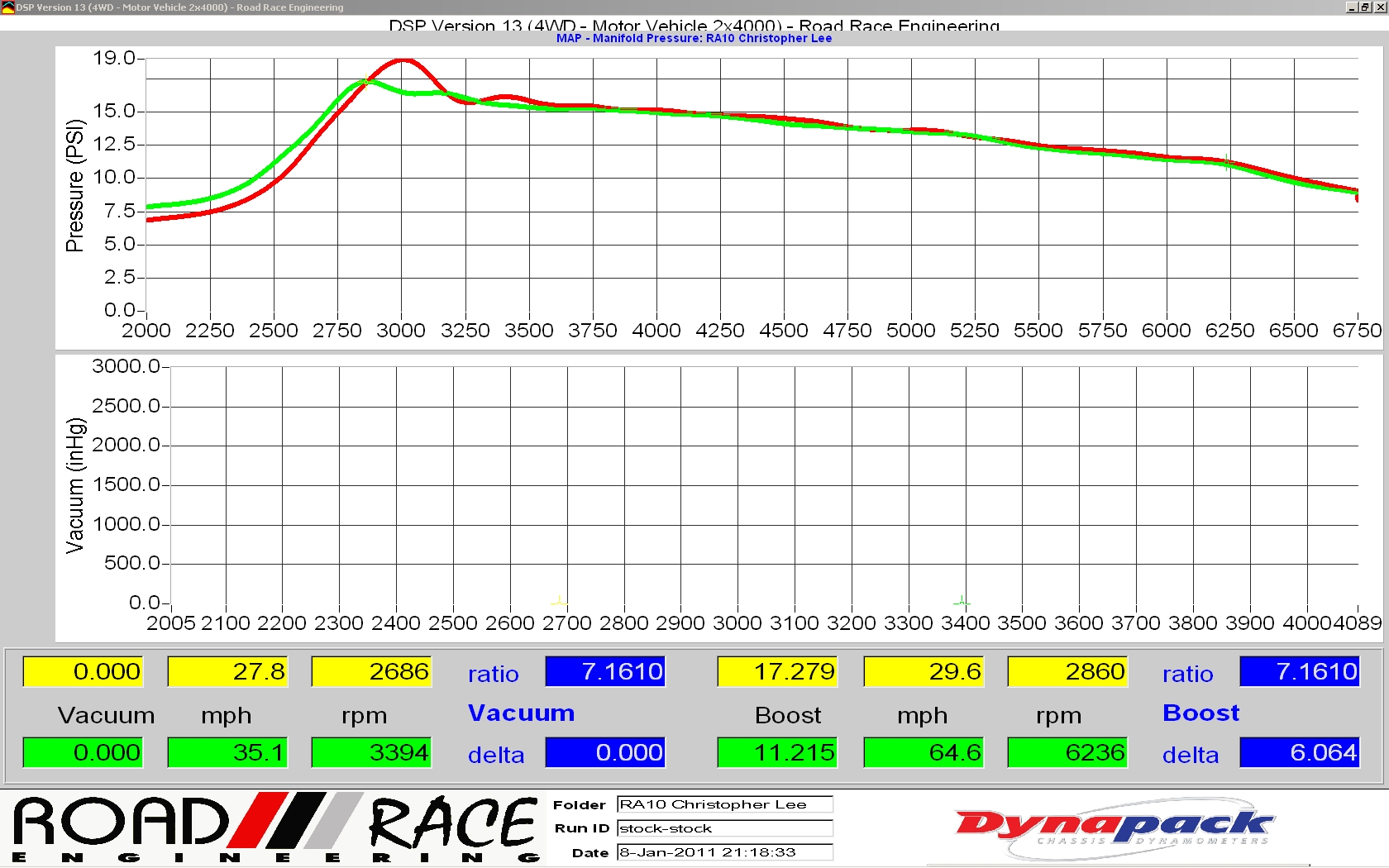This screenshot has width=1389, height=868.
Task: Click the MAP Manifold Pressure chart title
Action: point(694,38)
